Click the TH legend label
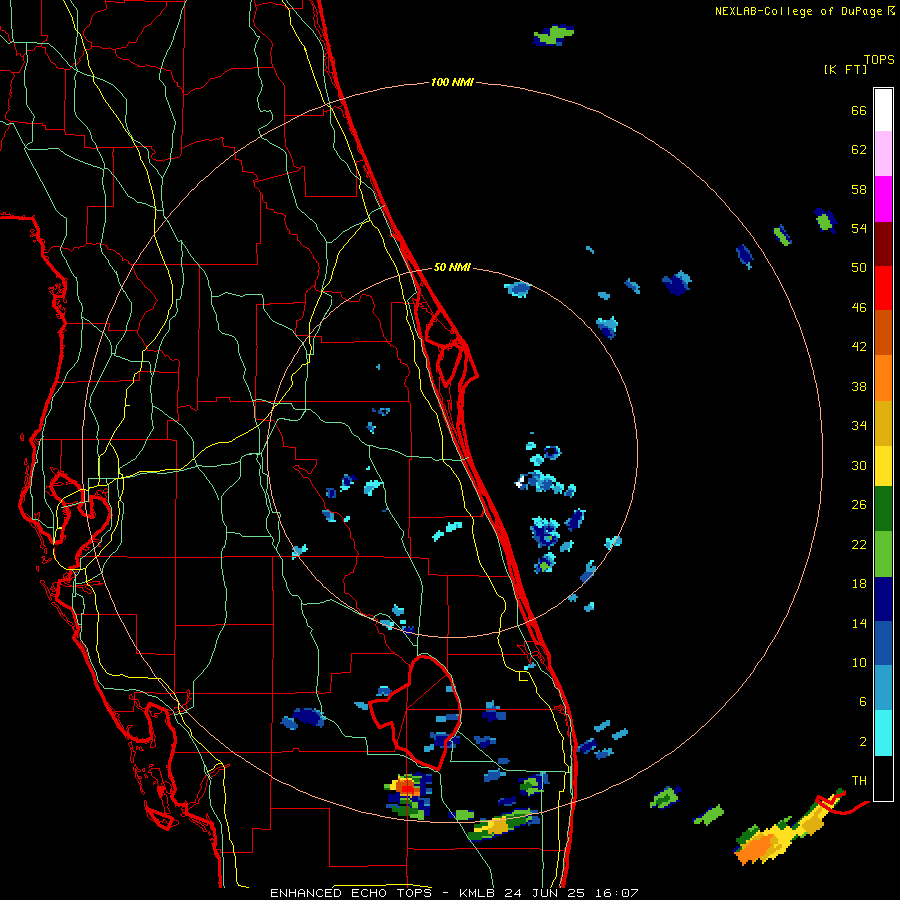The image size is (900, 900). pyautogui.click(x=859, y=781)
